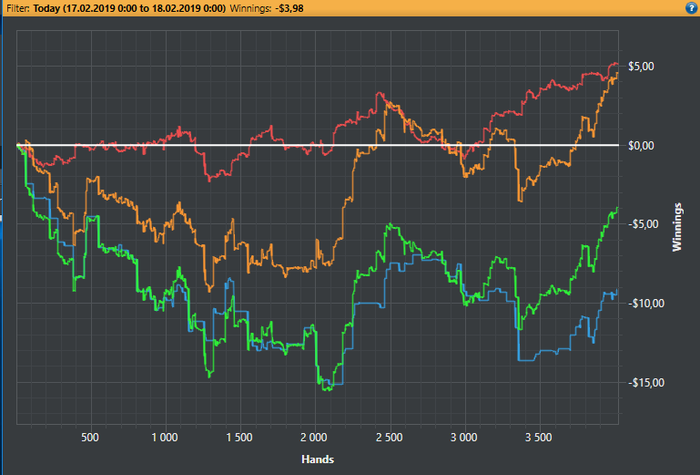
Task: Select the 1 000 hands axis tick label
Action: click(x=165, y=437)
